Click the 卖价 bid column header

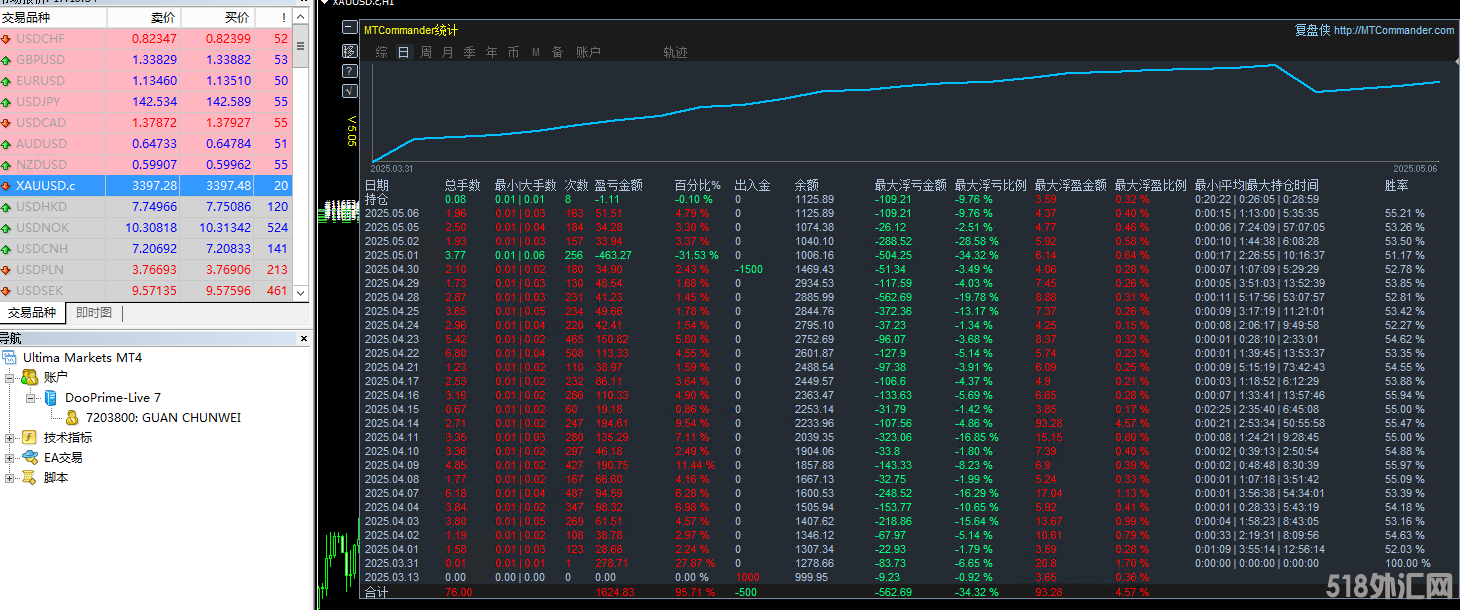[x=144, y=18]
